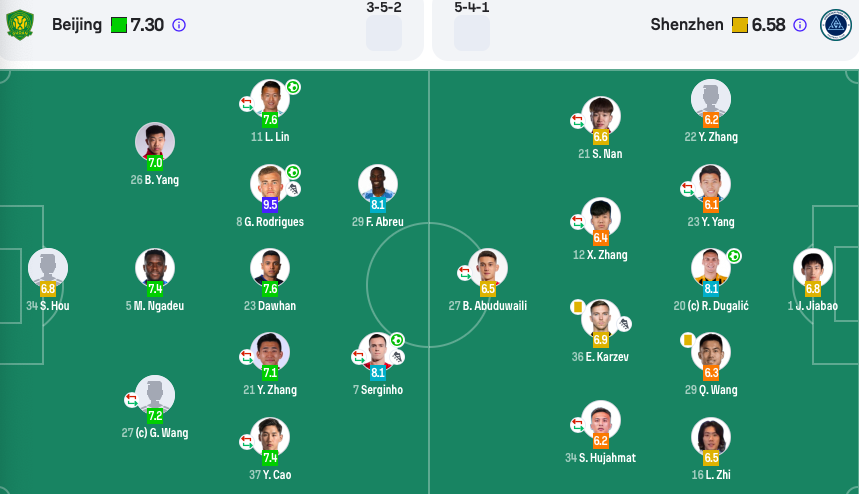The width and height of the screenshot is (859, 494).
Task: Click green rating swatch beside Beijing
Action: [x=119, y=25]
